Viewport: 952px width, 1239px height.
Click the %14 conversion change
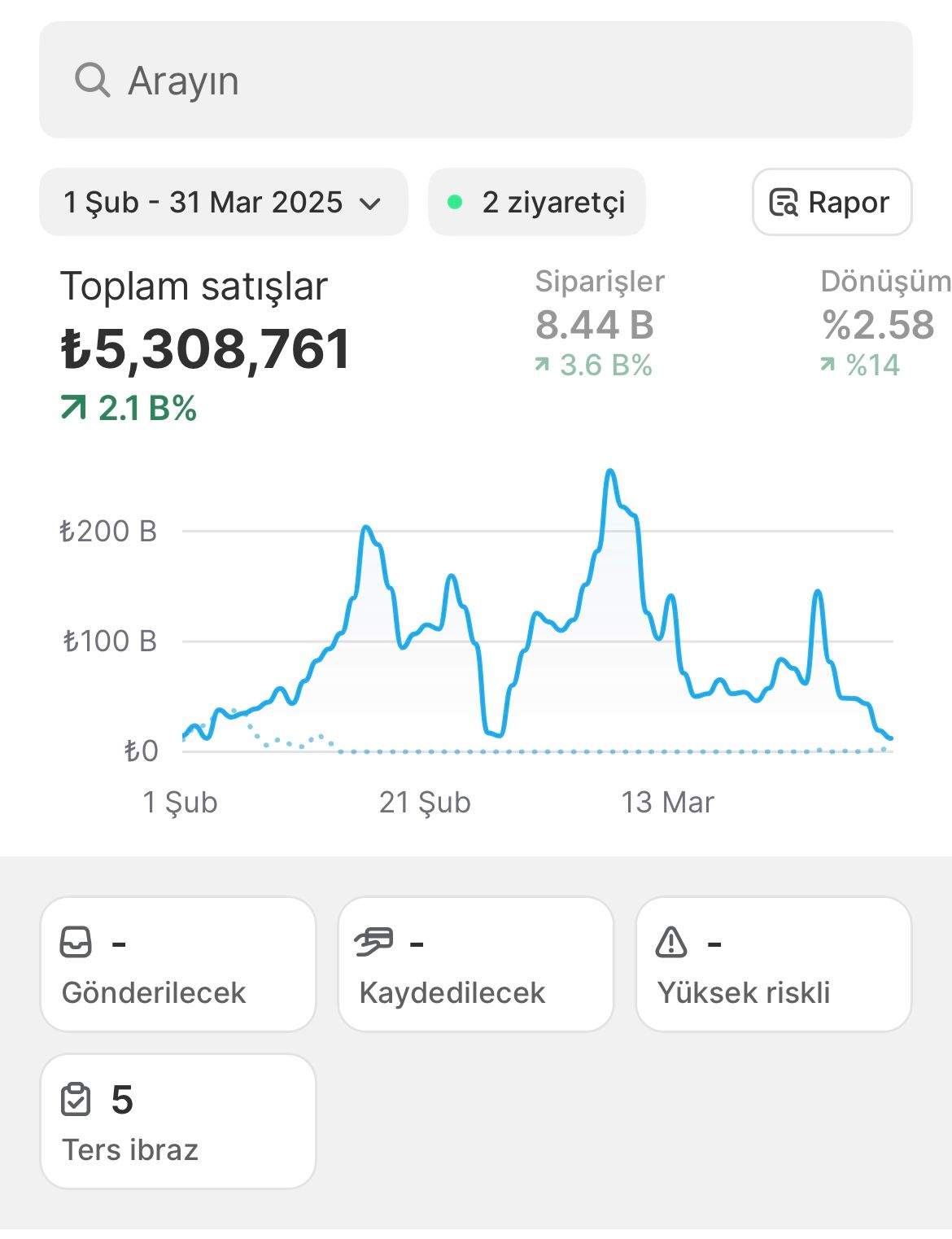[860, 366]
